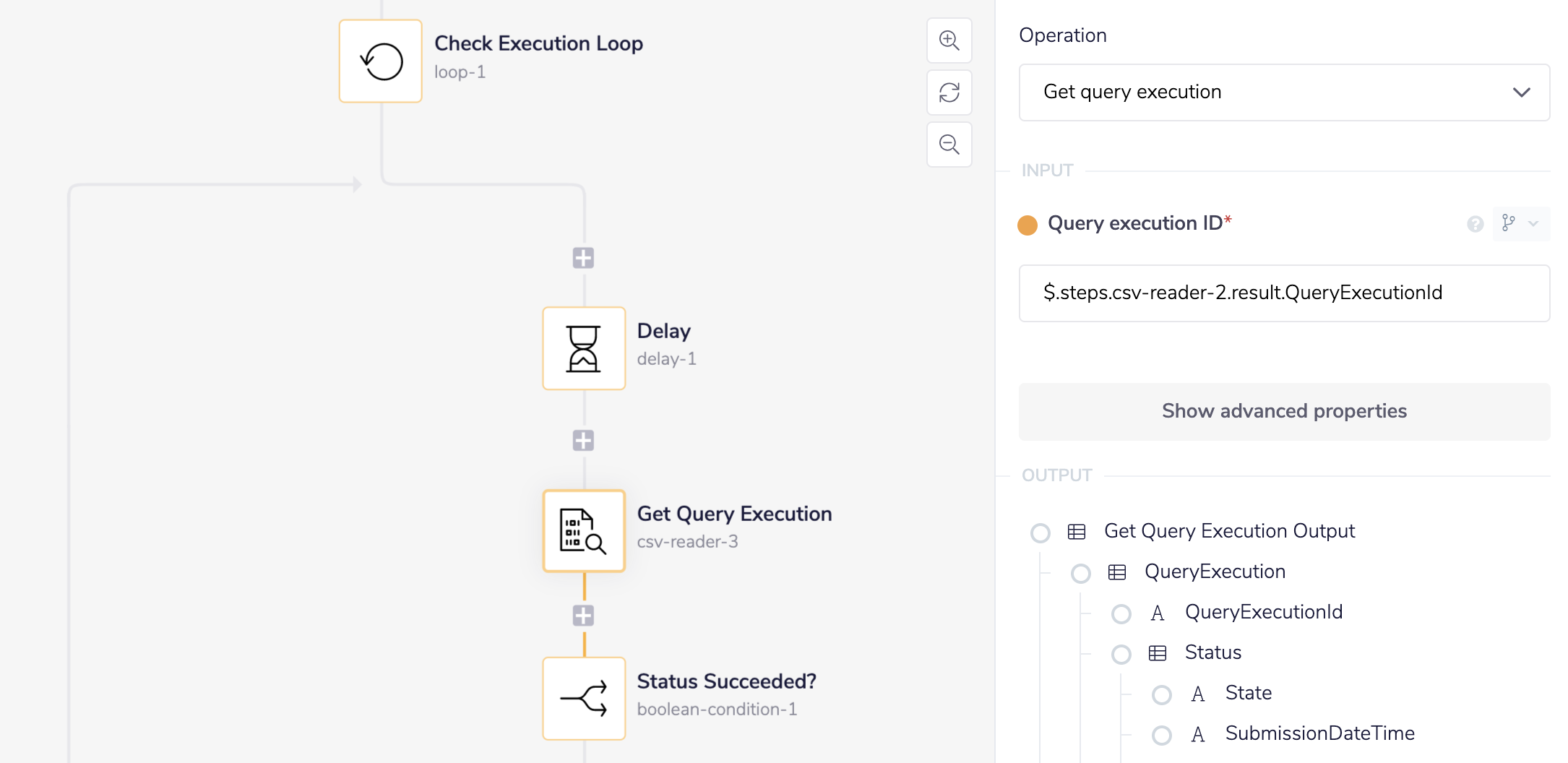This screenshot has height=763, width=1568.
Task: Select the Get Query Execution step icon
Action: (583, 531)
